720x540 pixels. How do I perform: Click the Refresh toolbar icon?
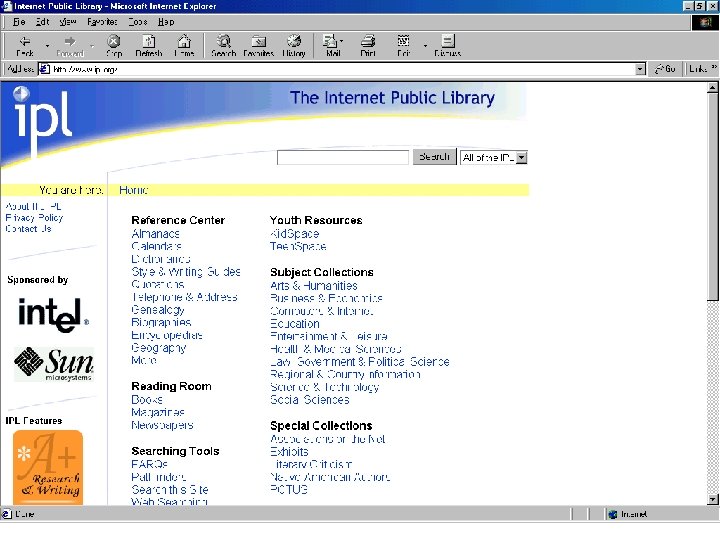(149, 42)
